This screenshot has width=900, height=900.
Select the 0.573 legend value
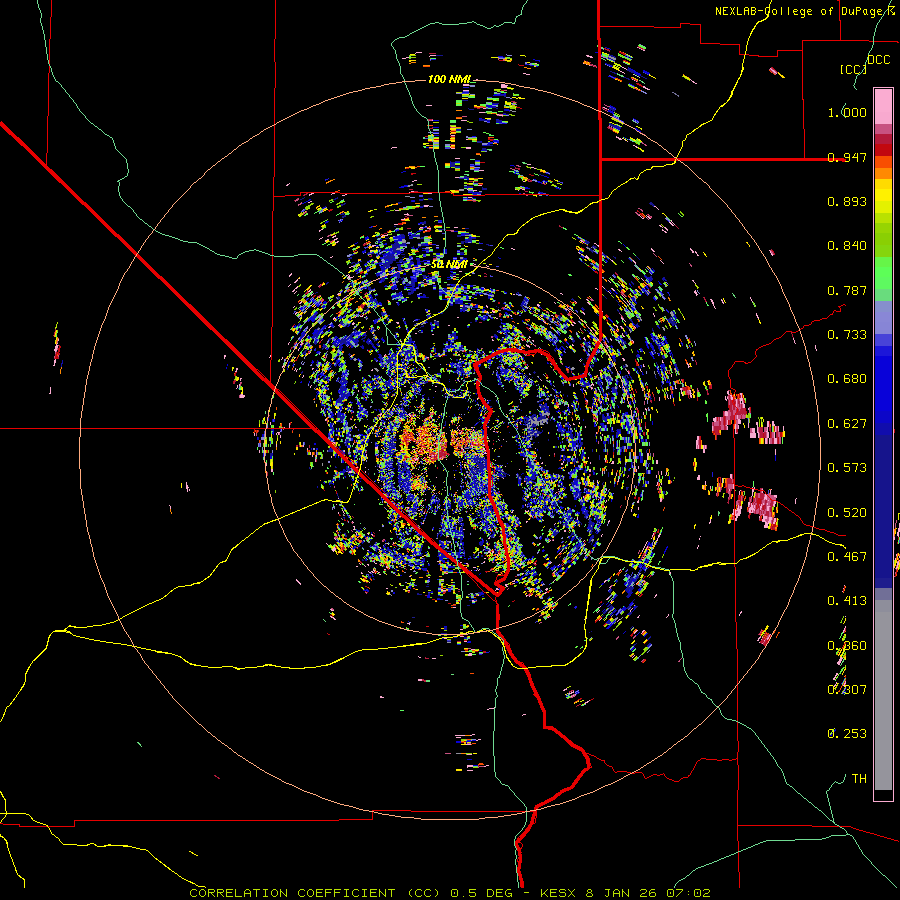pos(847,468)
